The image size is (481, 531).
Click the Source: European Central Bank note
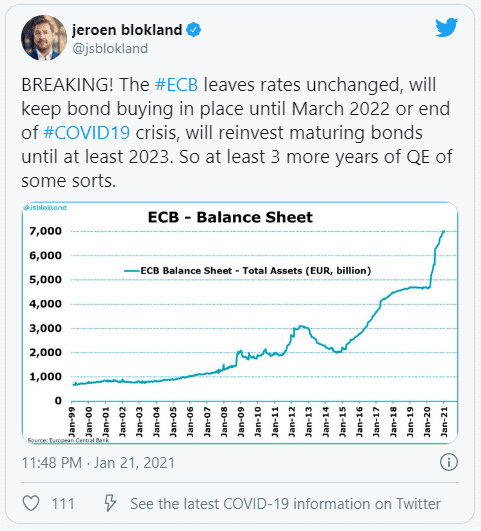(x=68, y=440)
